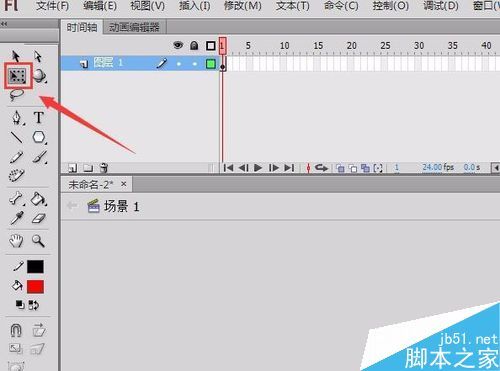Go to the first frame
Image resolution: width=500 pixels, height=371 pixels.
[228, 168]
